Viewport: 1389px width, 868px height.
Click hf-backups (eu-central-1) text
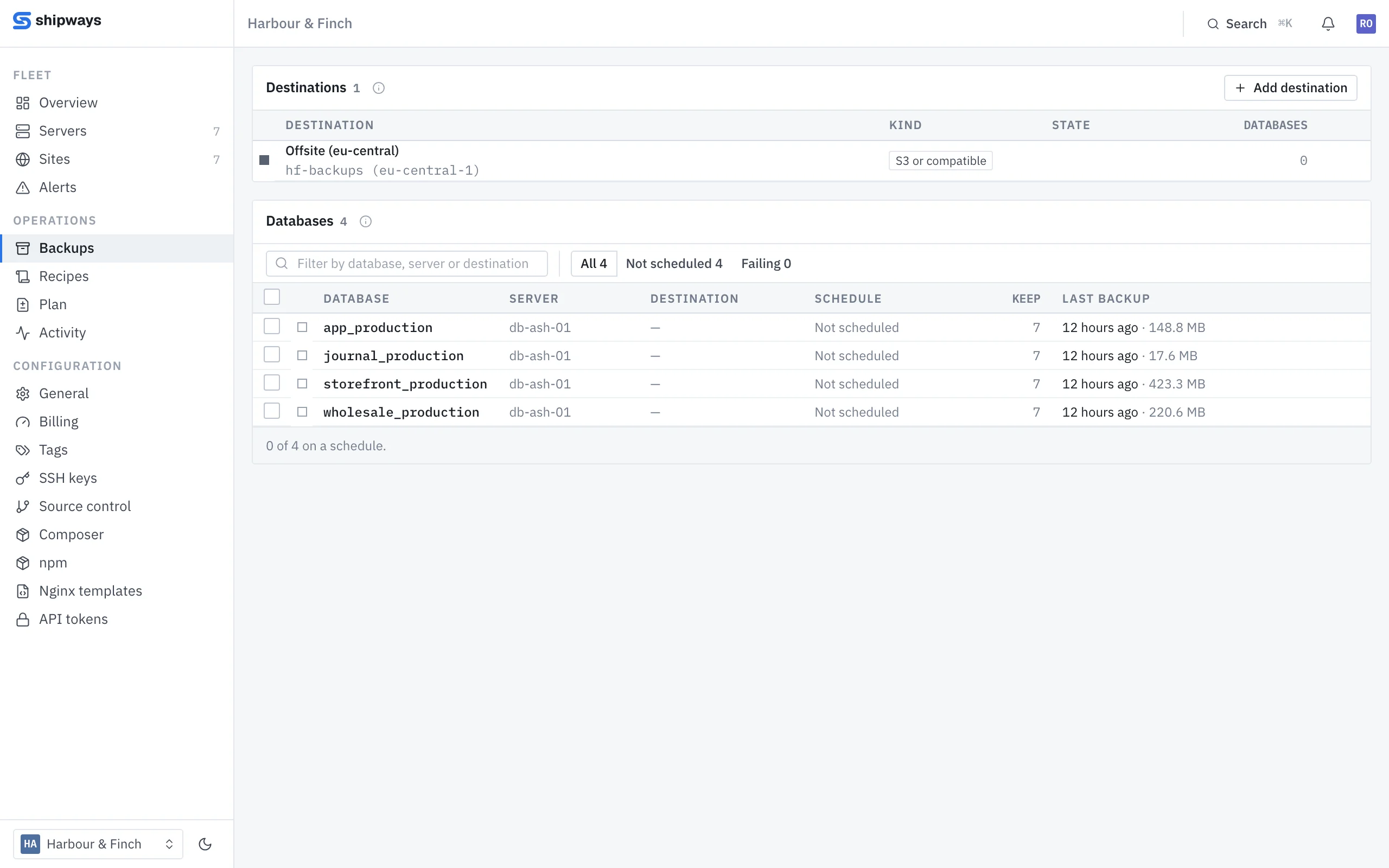click(x=383, y=170)
